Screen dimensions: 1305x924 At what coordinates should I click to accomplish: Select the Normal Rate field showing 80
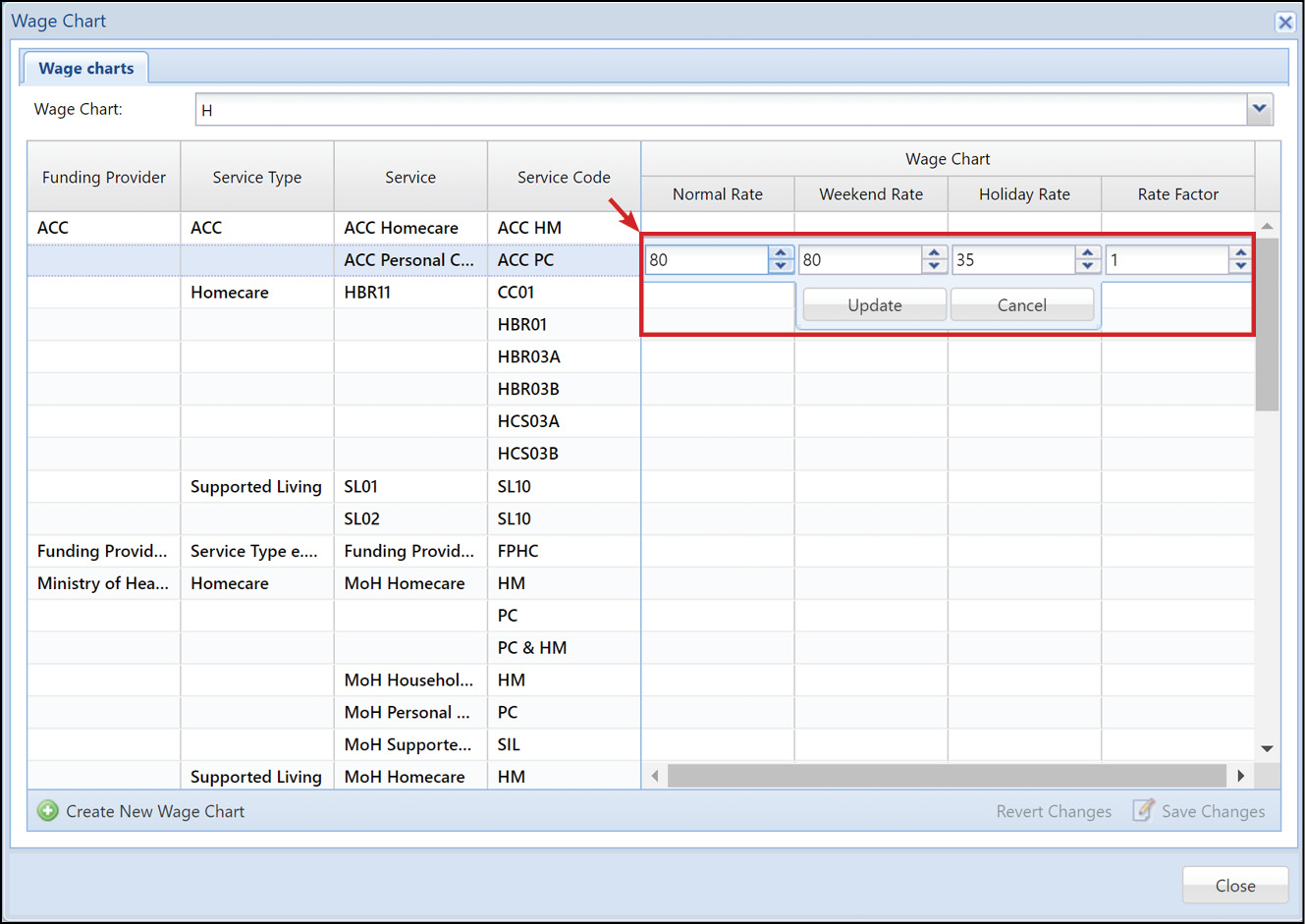tap(707, 258)
